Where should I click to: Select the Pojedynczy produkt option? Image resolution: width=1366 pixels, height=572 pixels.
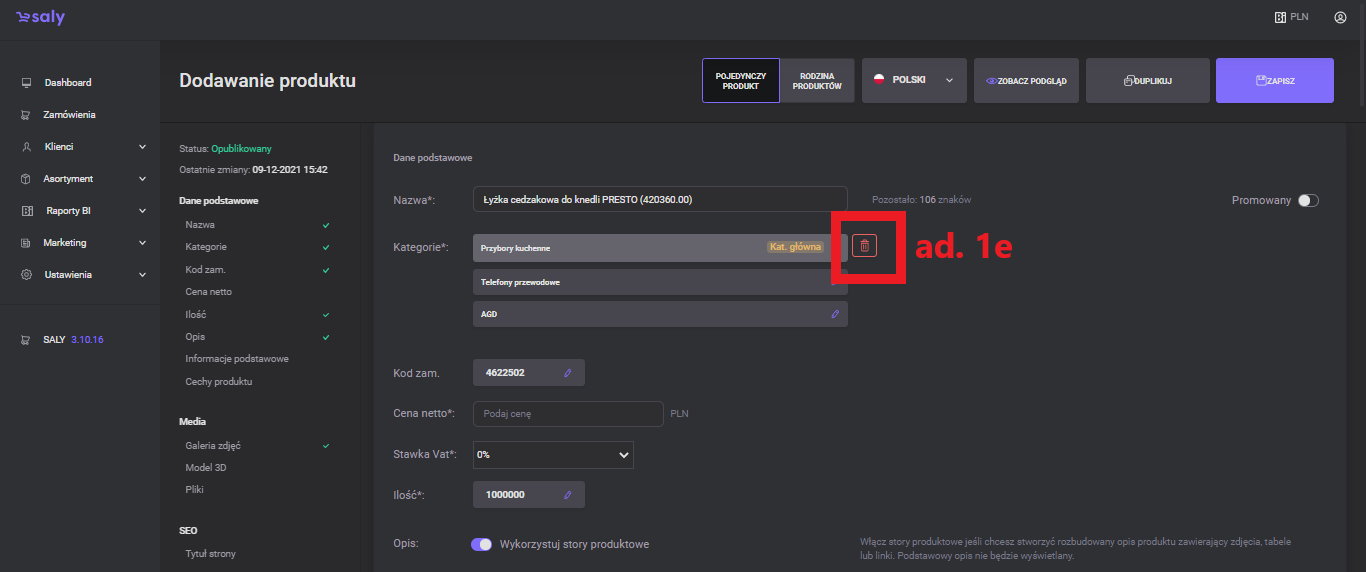[x=740, y=81]
